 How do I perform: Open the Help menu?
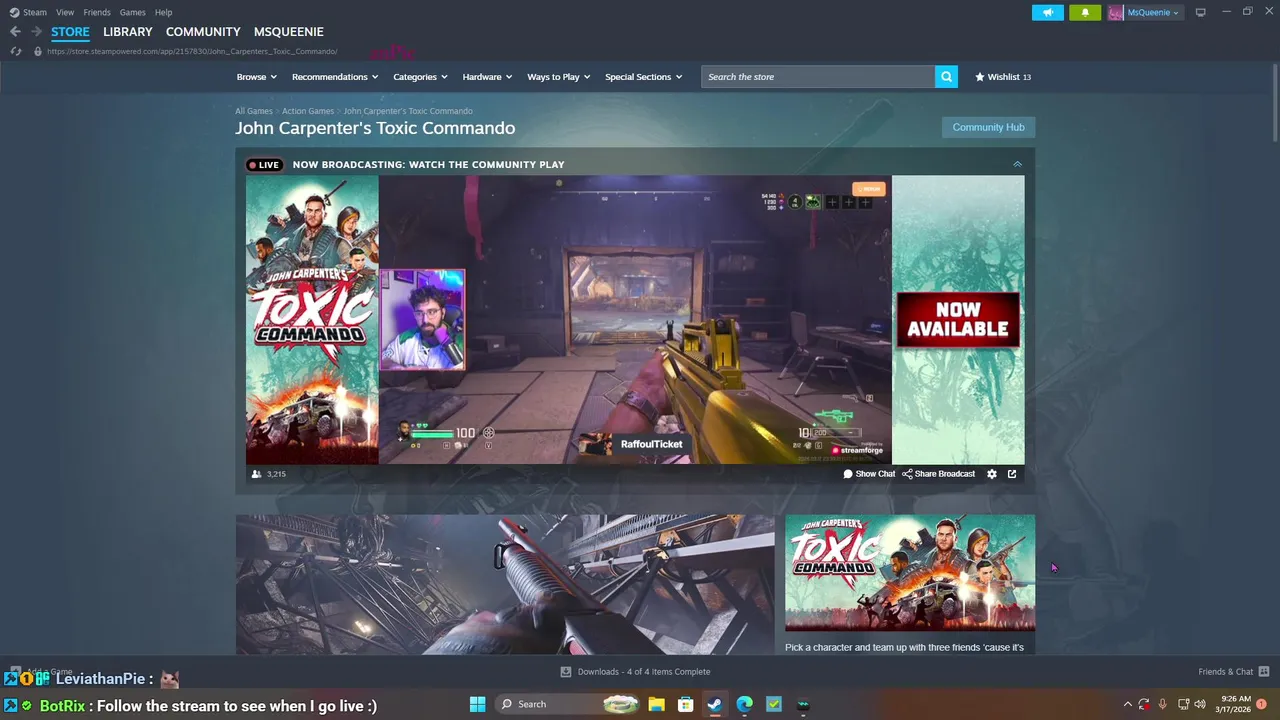[x=163, y=12]
